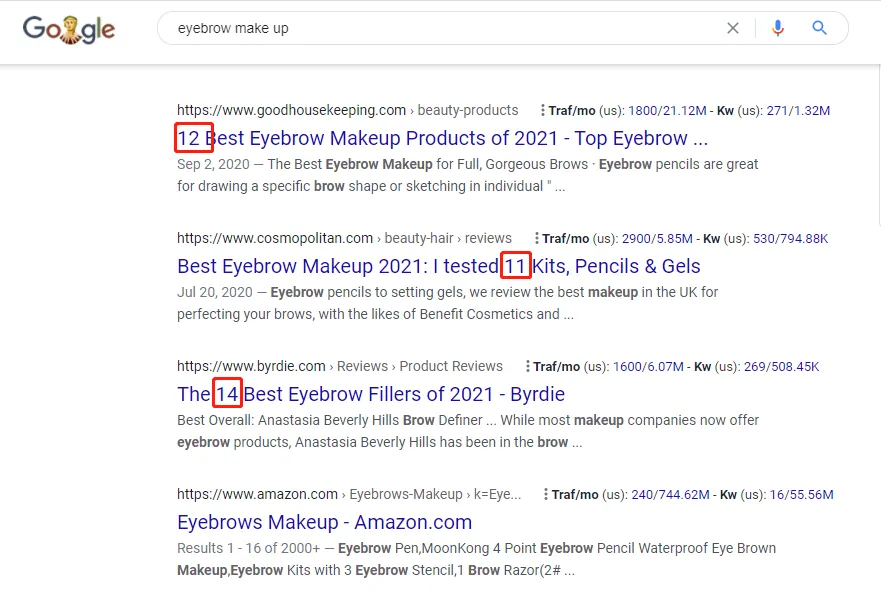Viewport: 881px width, 590px height.
Task: Clear the search query with the X icon
Action: coord(733,28)
